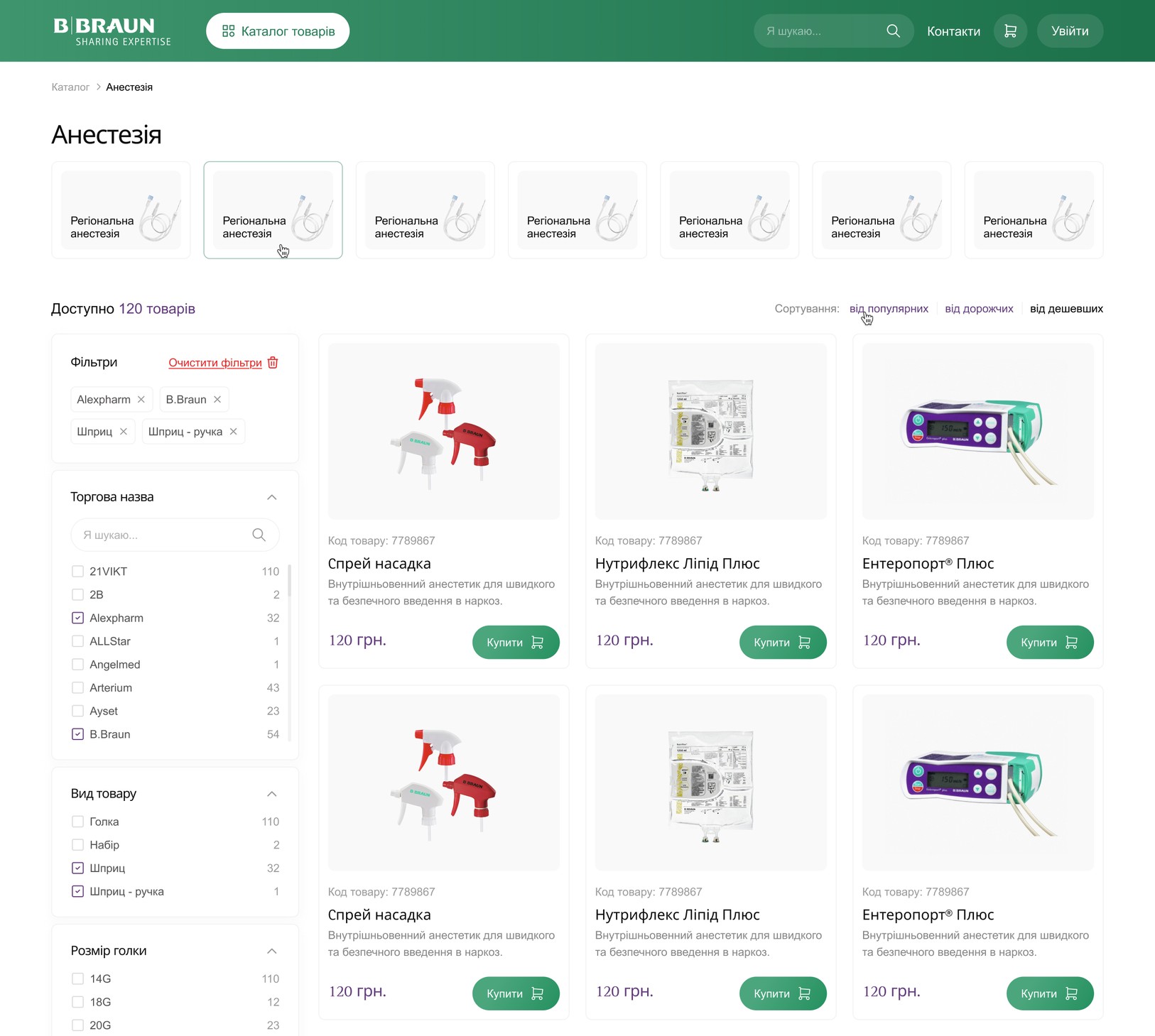Screen dimensions: 1155x1036
Task: Buy the upper Спрей насадка with Купити
Action: tap(516, 643)
